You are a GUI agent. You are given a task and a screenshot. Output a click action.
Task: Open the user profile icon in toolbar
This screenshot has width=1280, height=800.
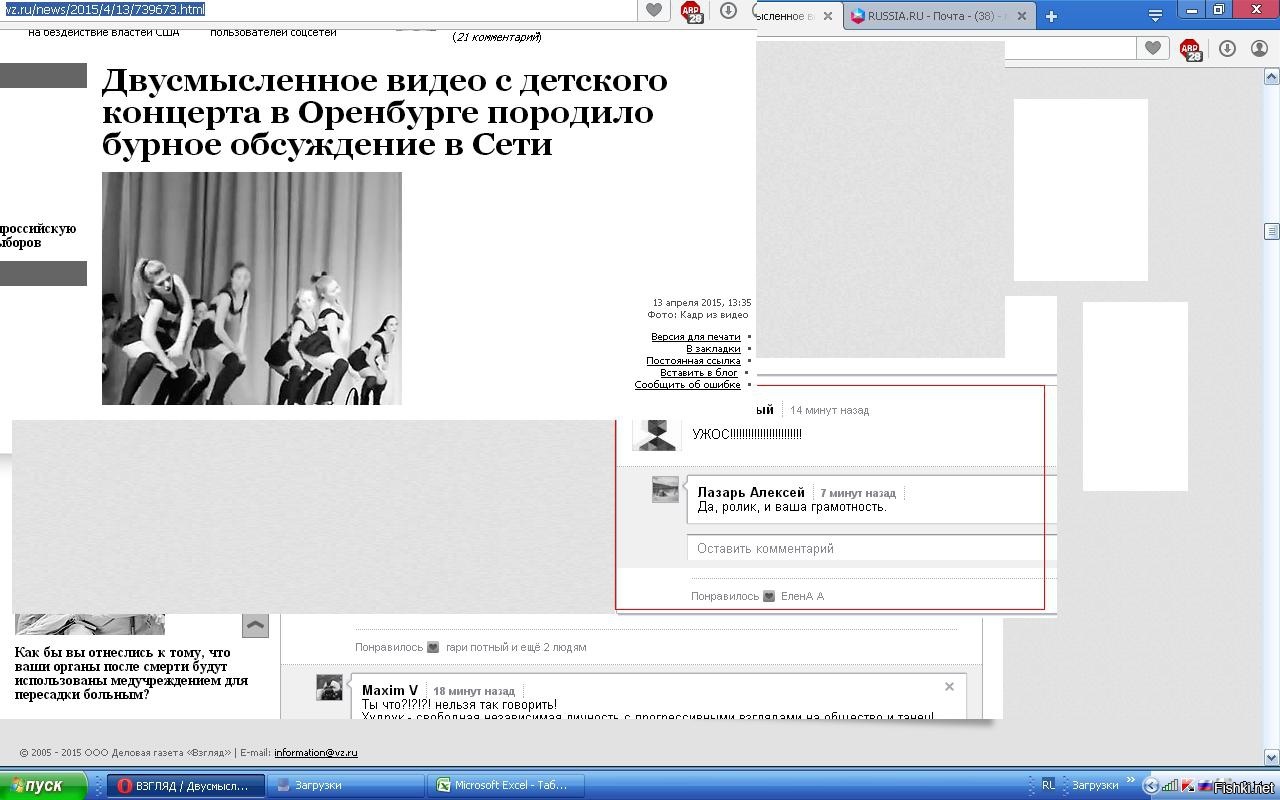tap(1260, 48)
